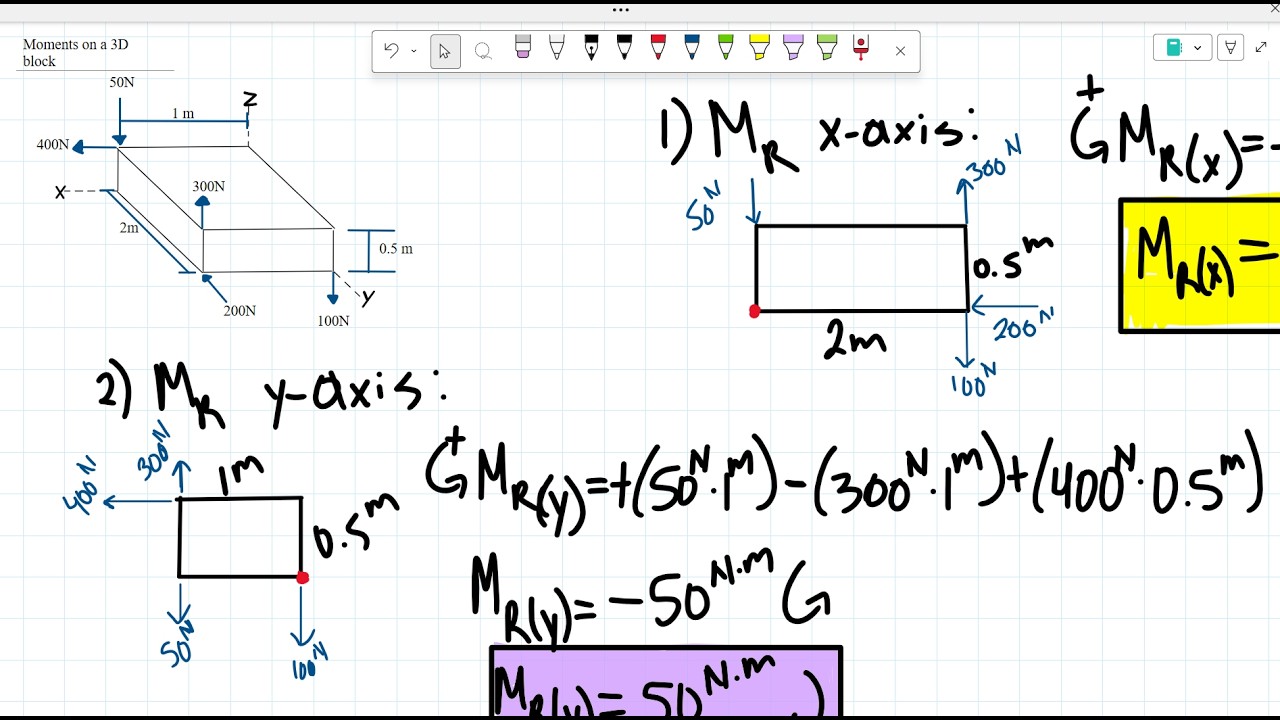Activate the red laser pointer tool

coord(861,48)
